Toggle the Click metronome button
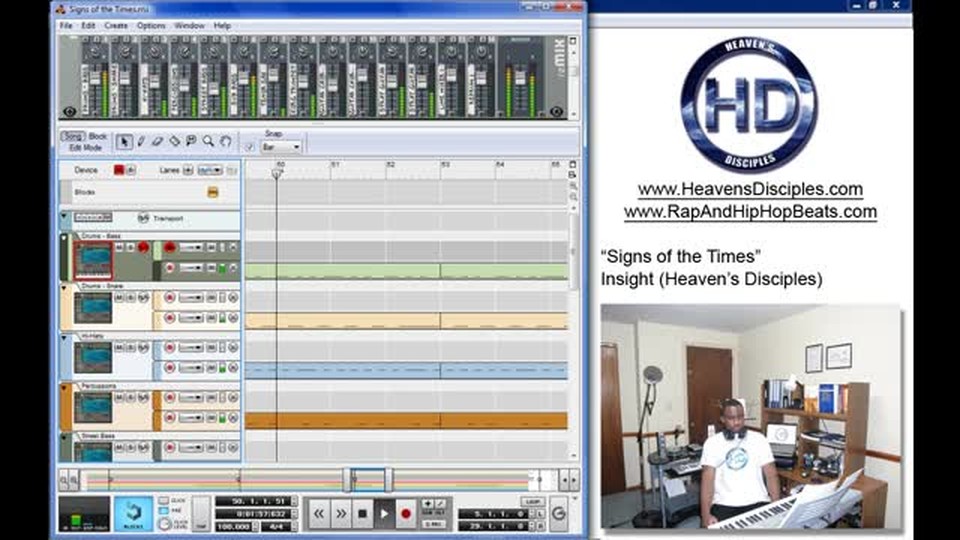The height and width of the screenshot is (540, 960). tap(163, 501)
